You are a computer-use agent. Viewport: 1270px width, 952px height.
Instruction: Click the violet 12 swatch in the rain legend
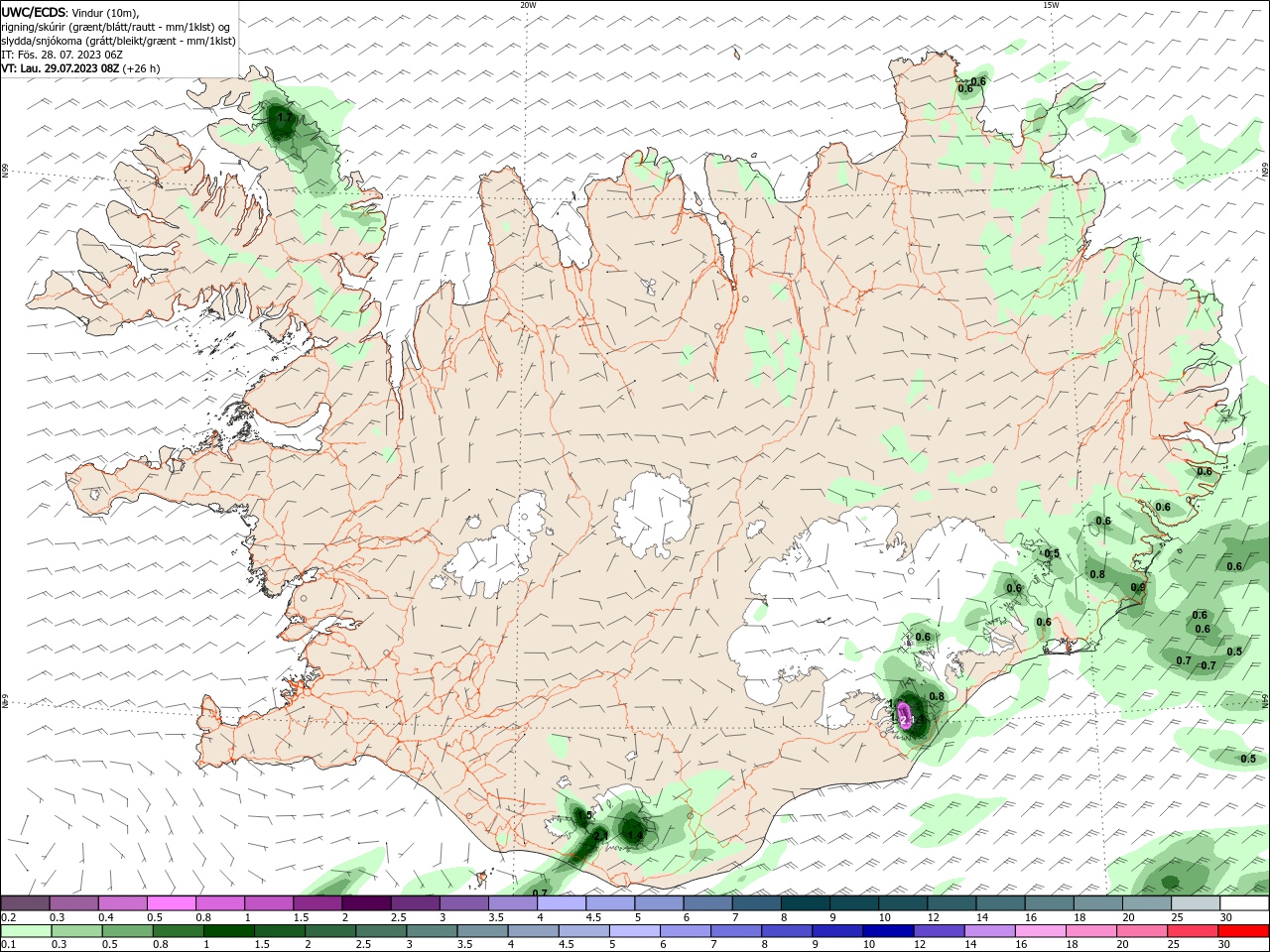pyautogui.click(x=939, y=931)
